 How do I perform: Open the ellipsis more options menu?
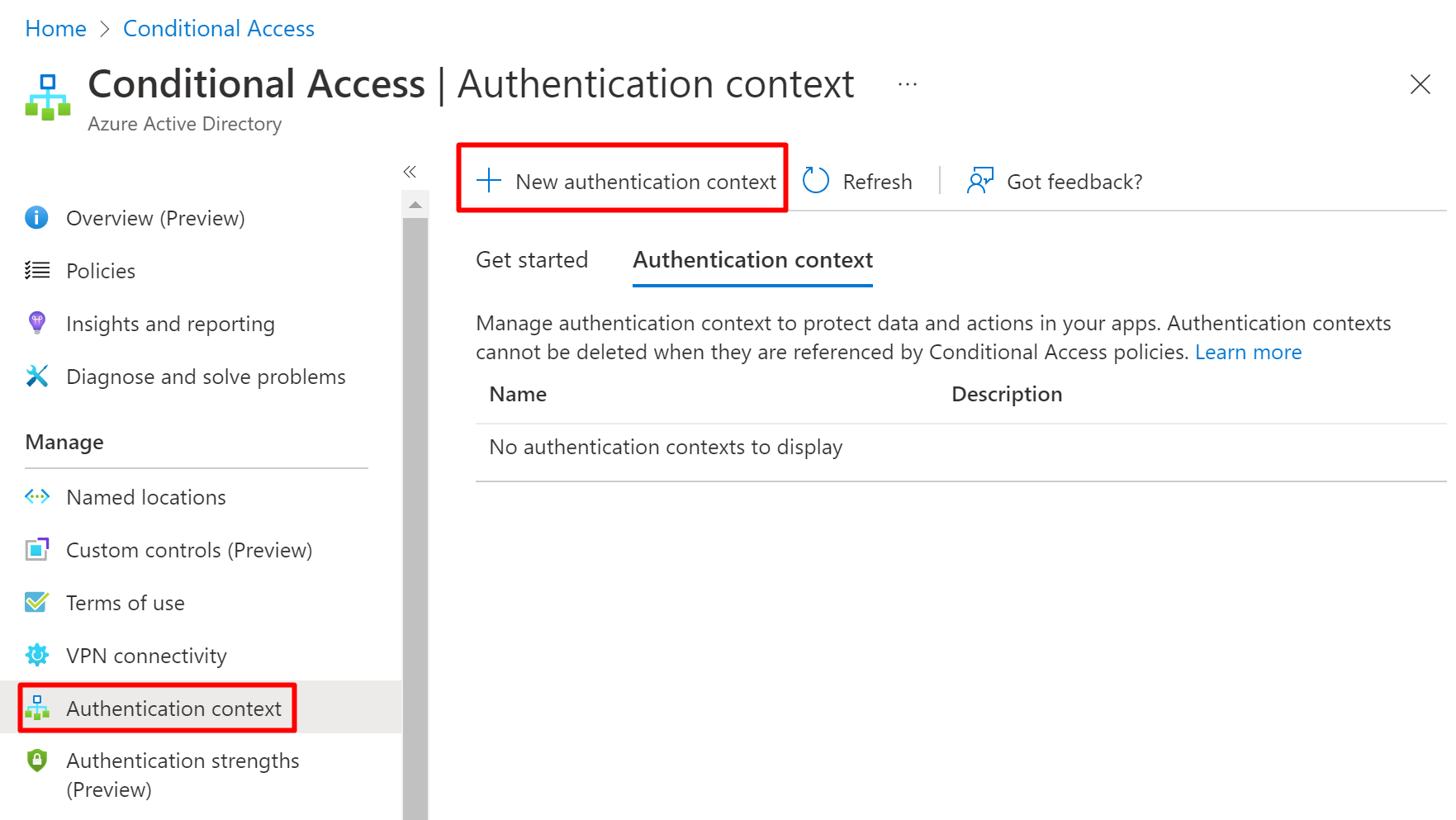(x=908, y=84)
